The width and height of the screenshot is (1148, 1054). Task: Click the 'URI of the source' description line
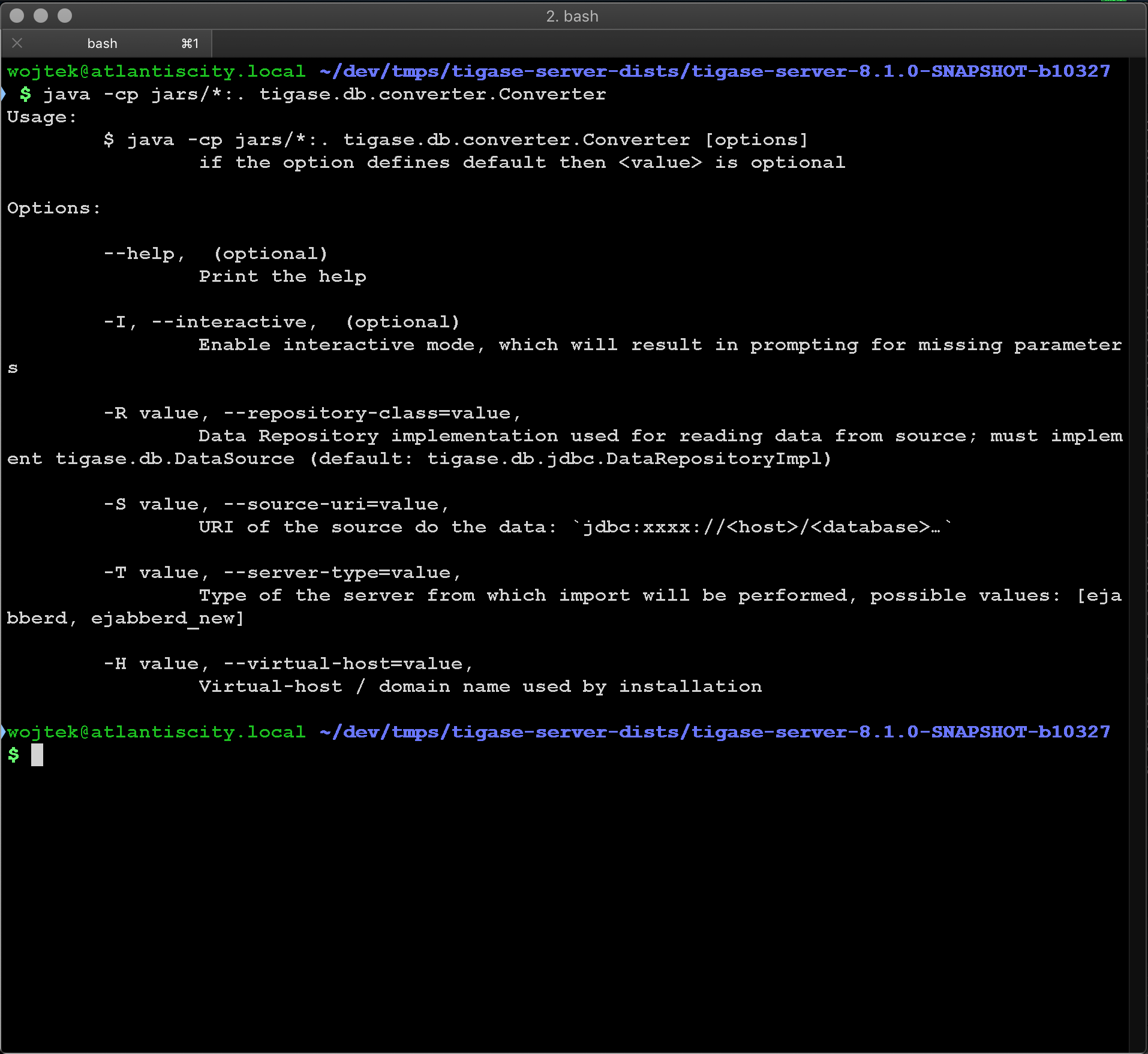click(576, 527)
